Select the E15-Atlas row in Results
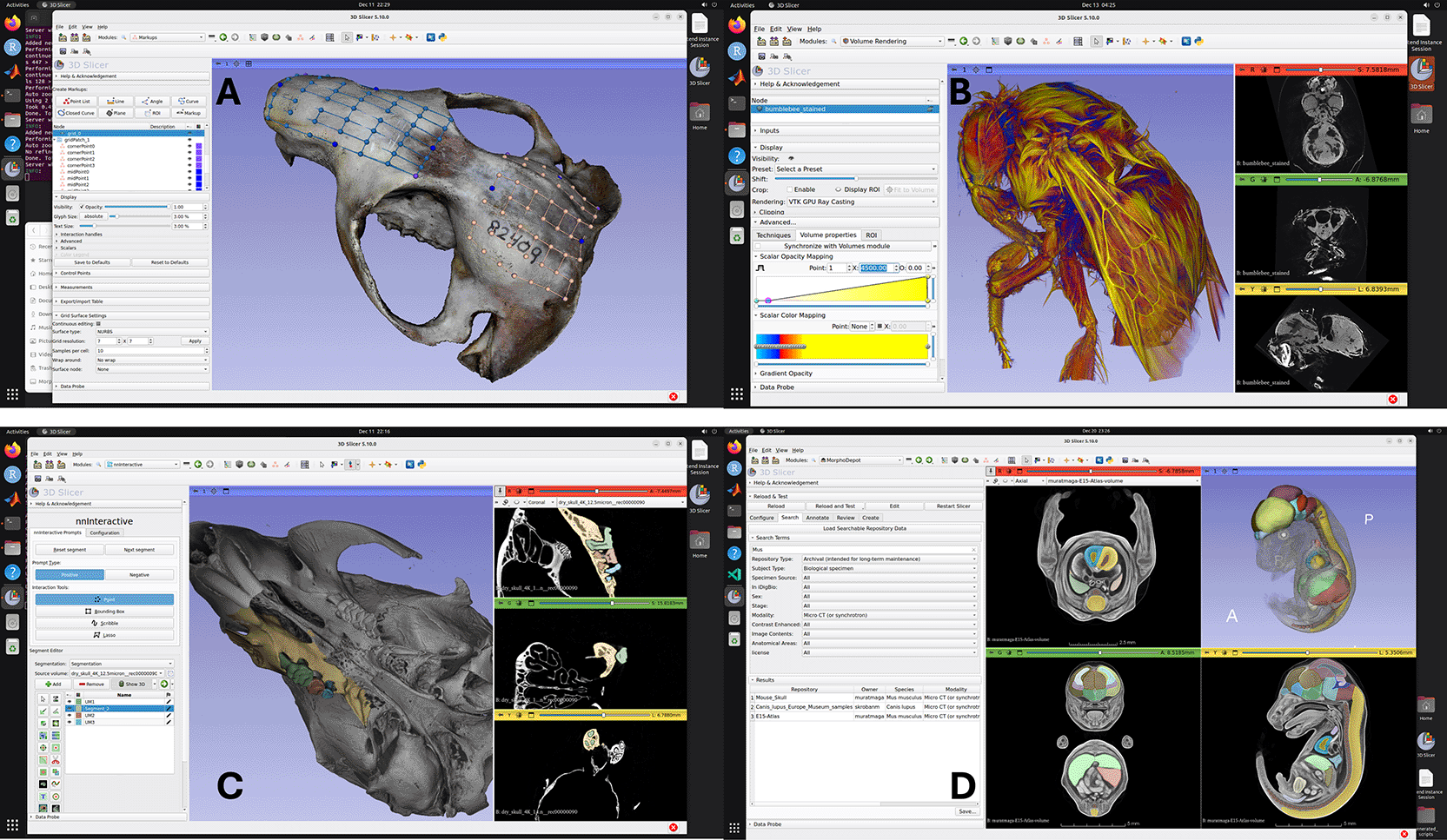Screen dimensions: 1447x840 [x=767, y=717]
